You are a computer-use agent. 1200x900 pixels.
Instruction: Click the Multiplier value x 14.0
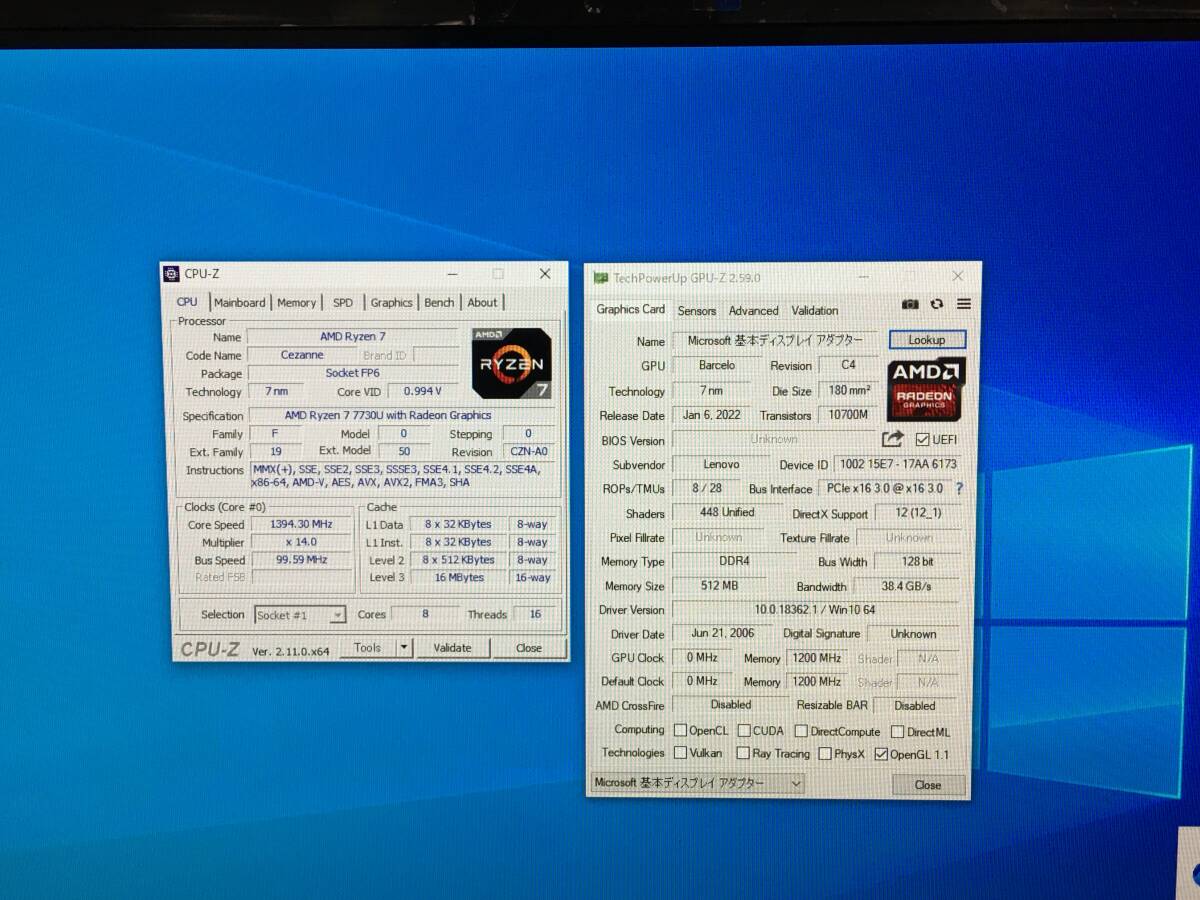tap(301, 542)
